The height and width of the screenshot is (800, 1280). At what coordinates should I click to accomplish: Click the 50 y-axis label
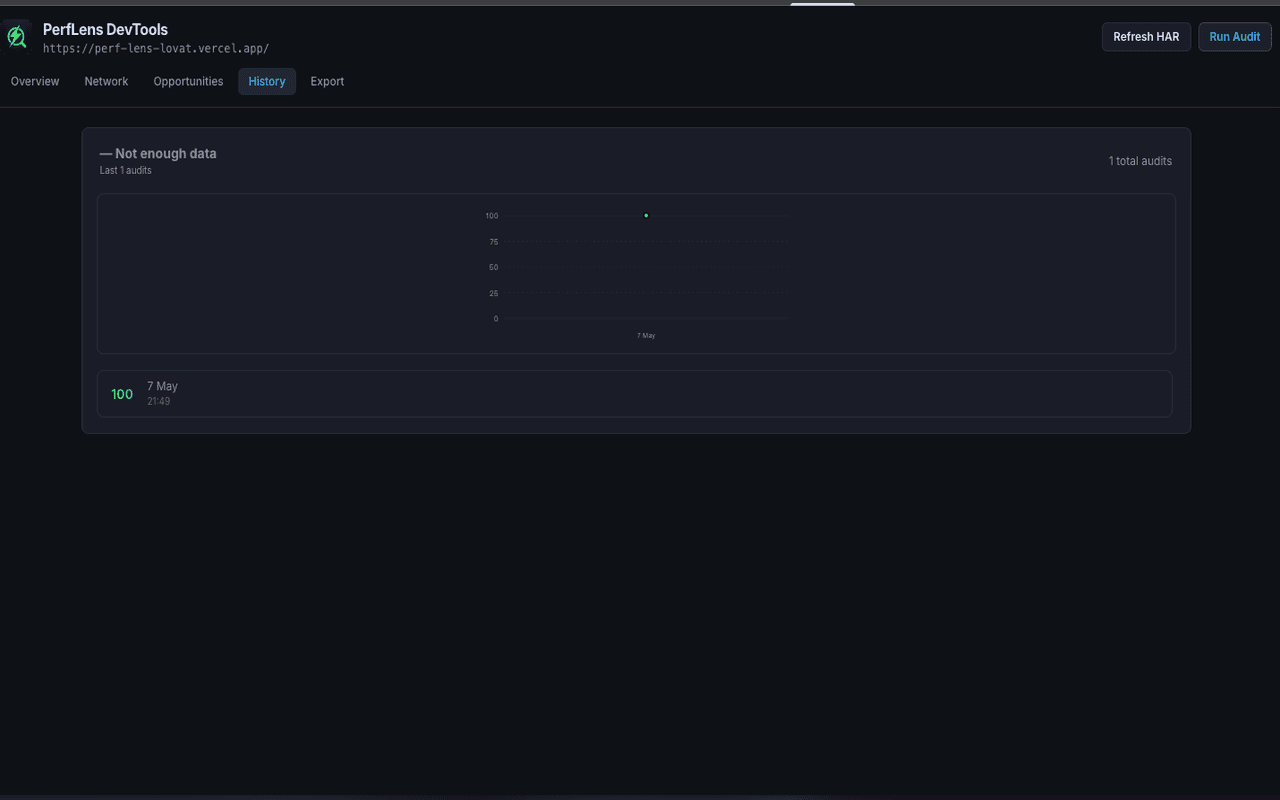494,267
